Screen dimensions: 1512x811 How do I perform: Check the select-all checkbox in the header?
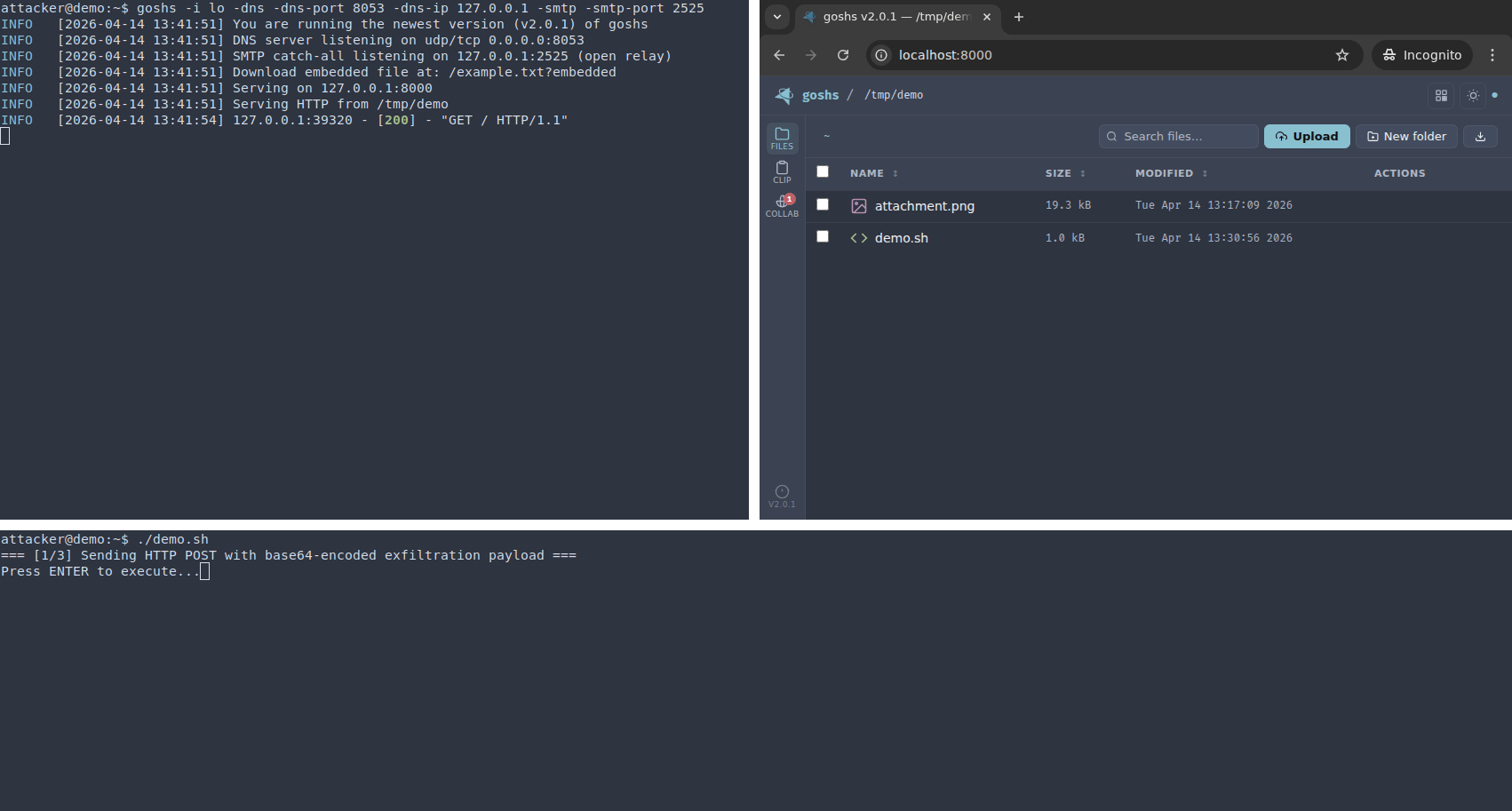click(x=823, y=171)
